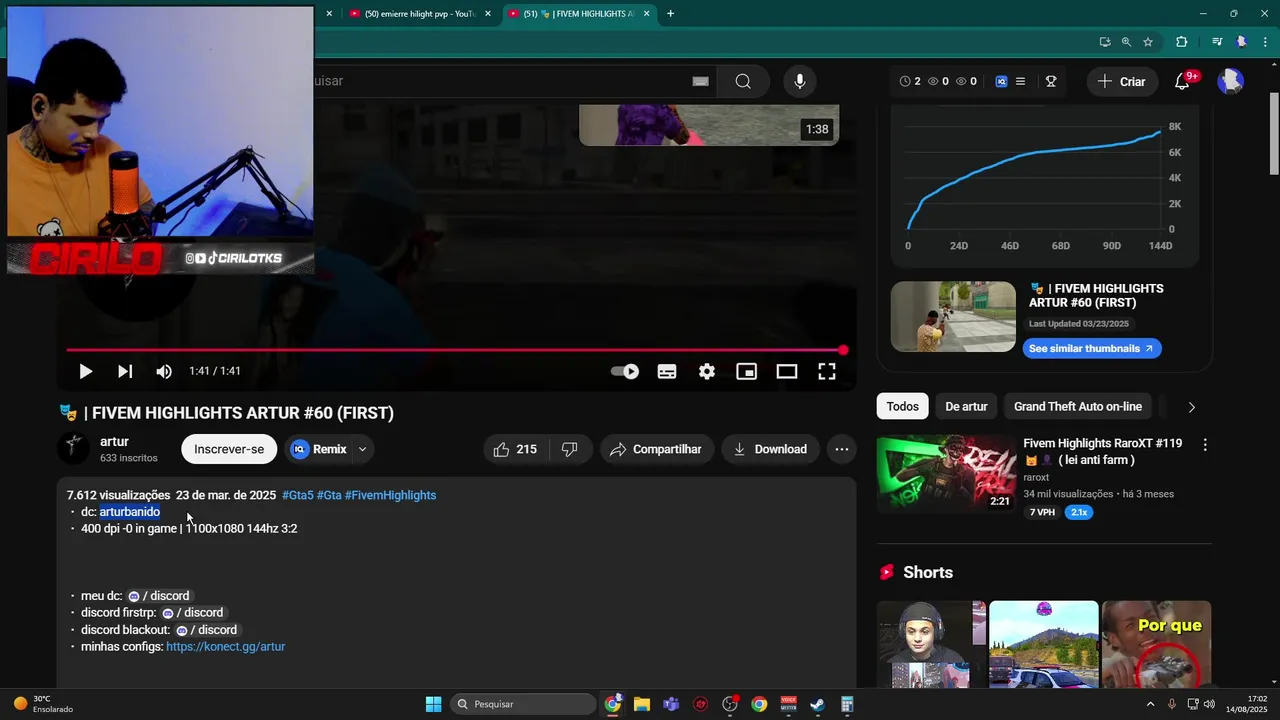Show more filter chips arrow
This screenshot has height=720, width=1280.
tap(1191, 407)
